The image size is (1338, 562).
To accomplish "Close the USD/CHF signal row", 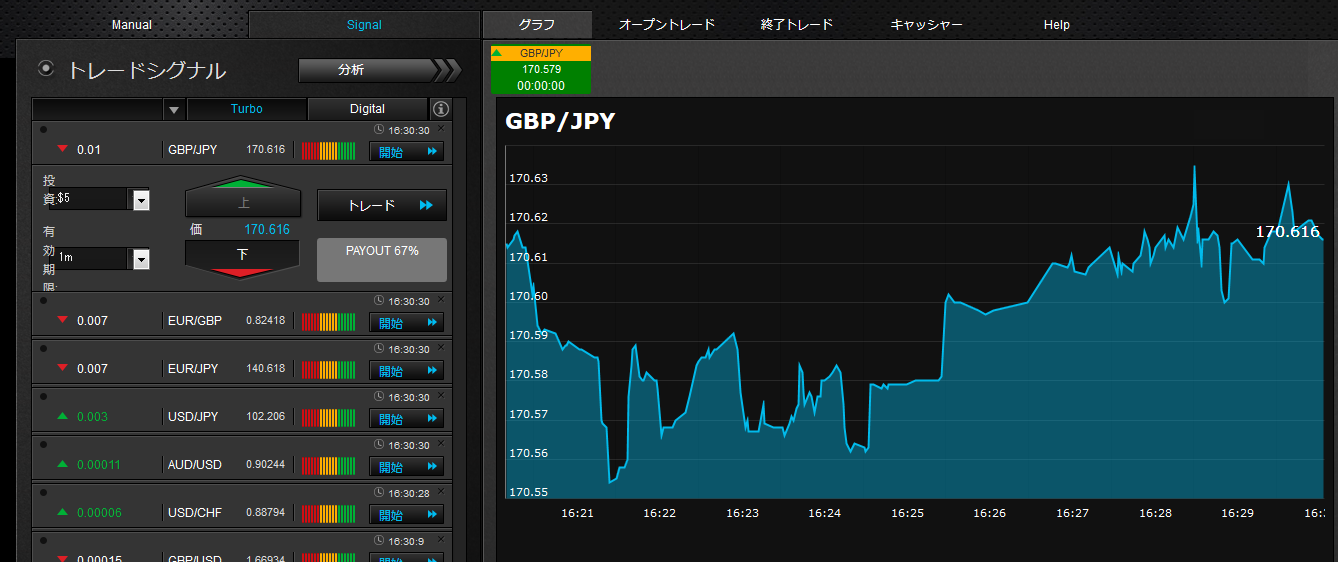I will point(441,491).
